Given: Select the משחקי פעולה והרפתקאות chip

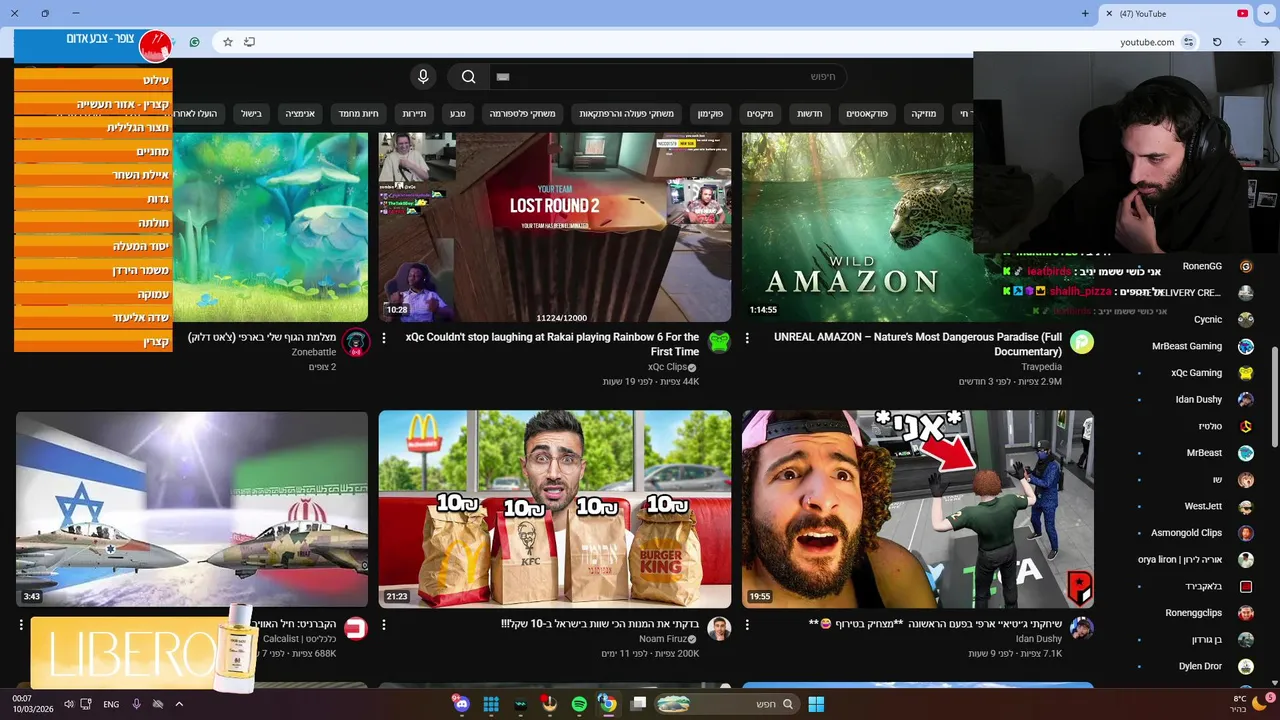Looking at the screenshot, I should point(627,114).
